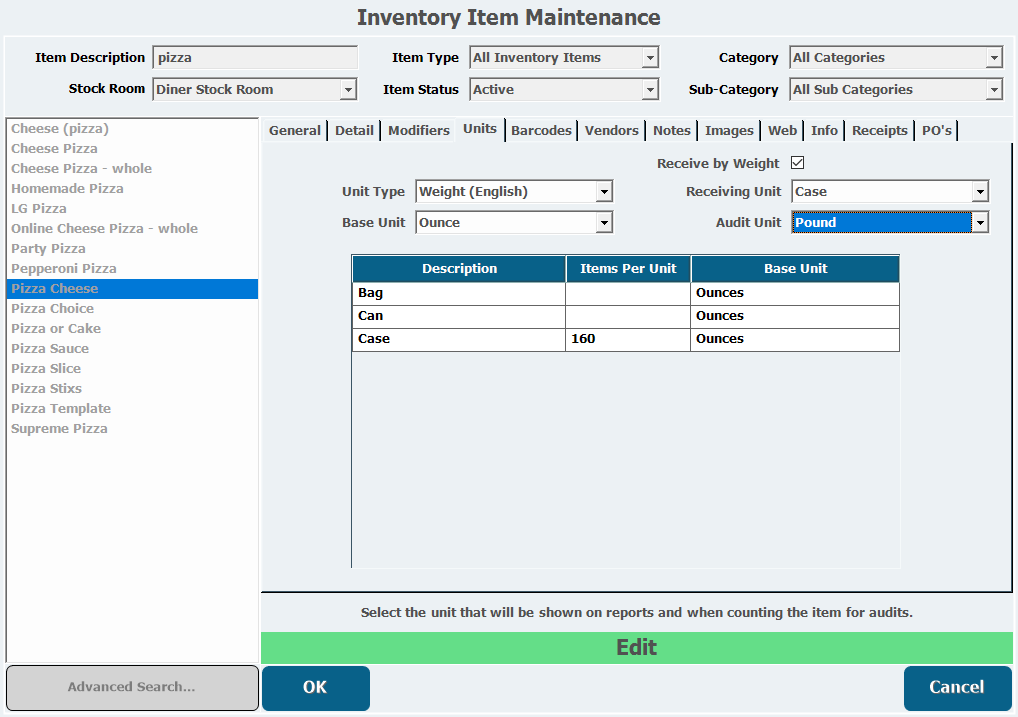Click the Advanced Search button
This screenshot has width=1018, height=717.
[131, 687]
